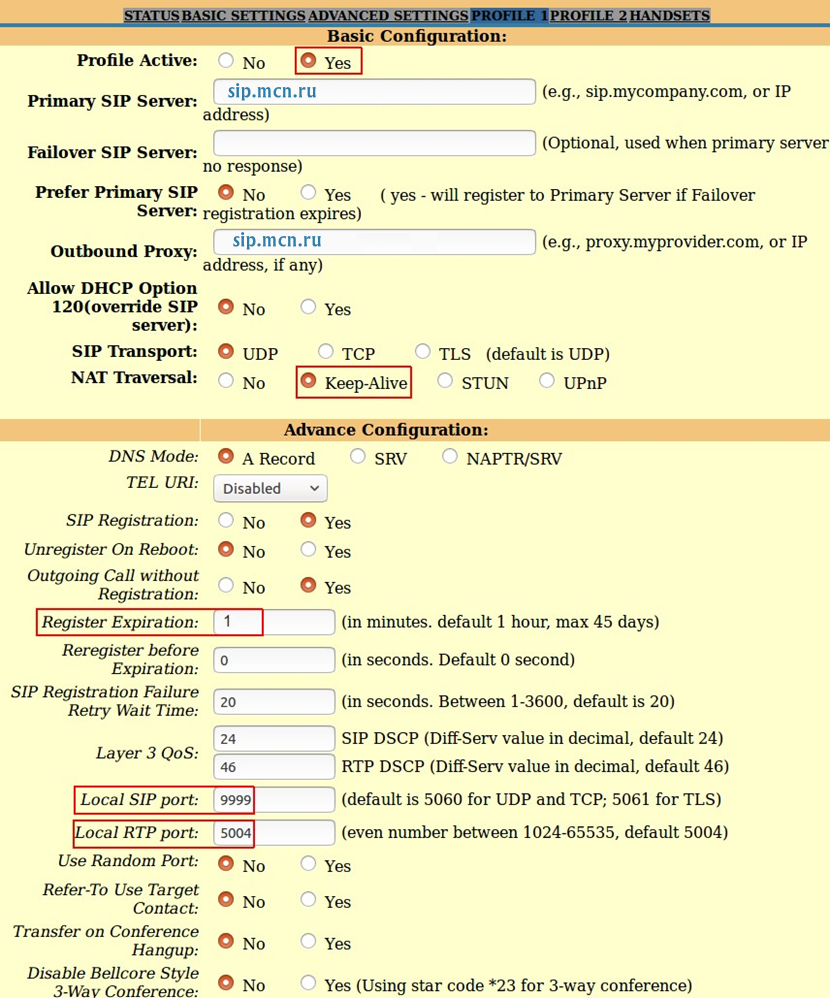
Task: Set Profile Active to No
Action: 226,60
